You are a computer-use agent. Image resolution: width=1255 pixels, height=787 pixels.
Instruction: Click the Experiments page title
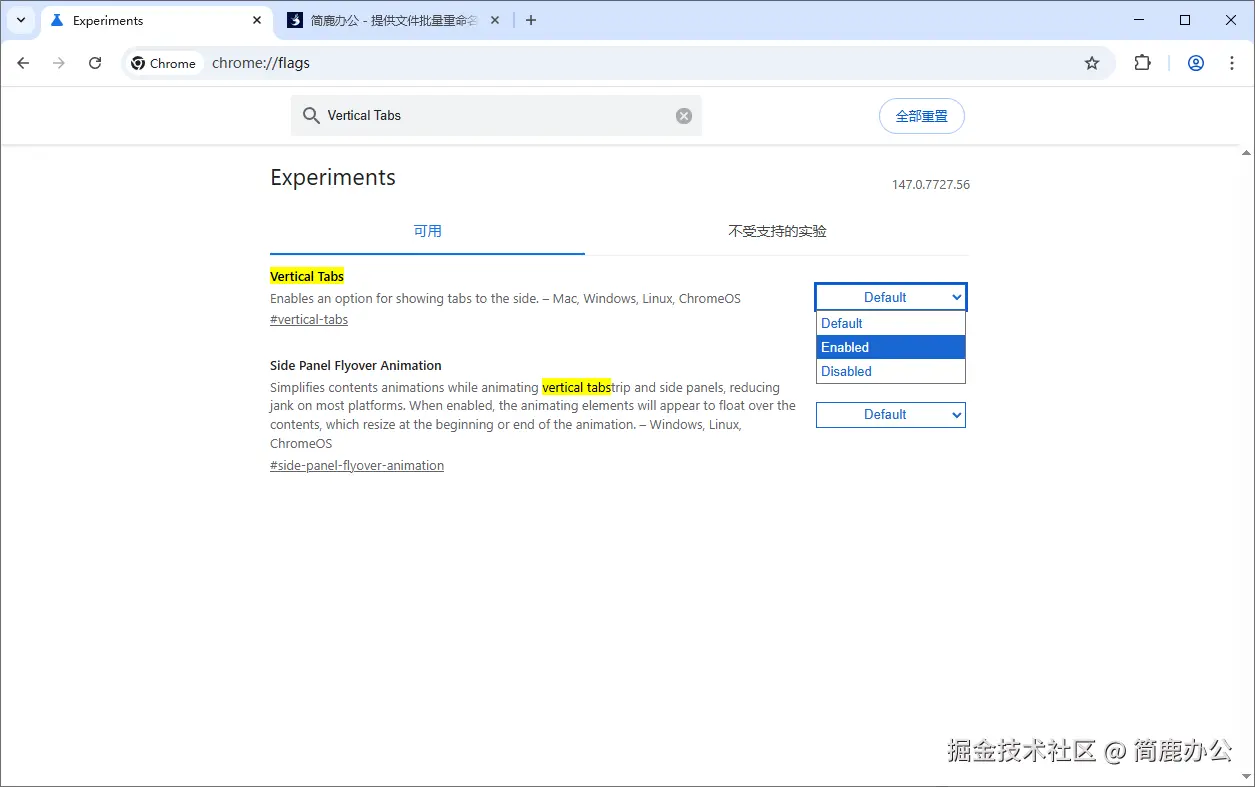pyautogui.click(x=333, y=178)
